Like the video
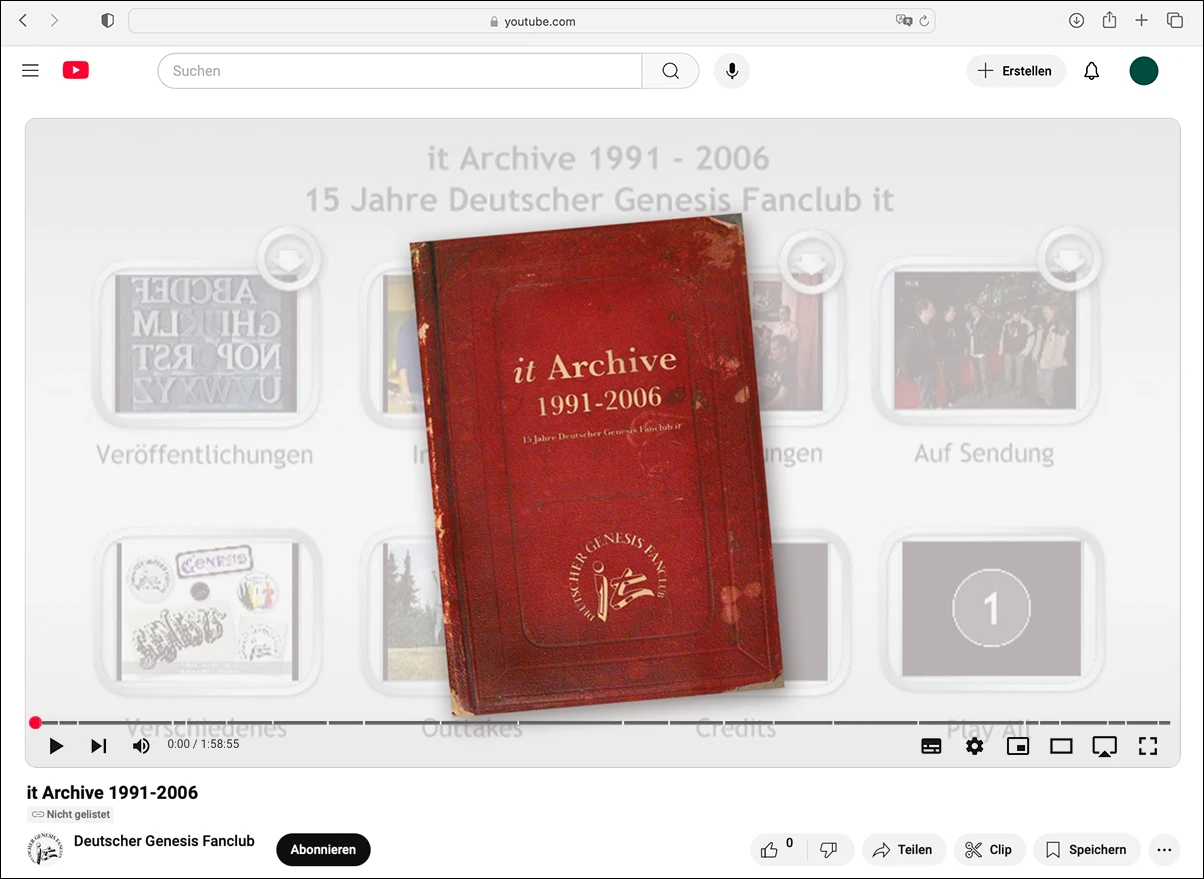This screenshot has height=879, width=1204. point(777,850)
